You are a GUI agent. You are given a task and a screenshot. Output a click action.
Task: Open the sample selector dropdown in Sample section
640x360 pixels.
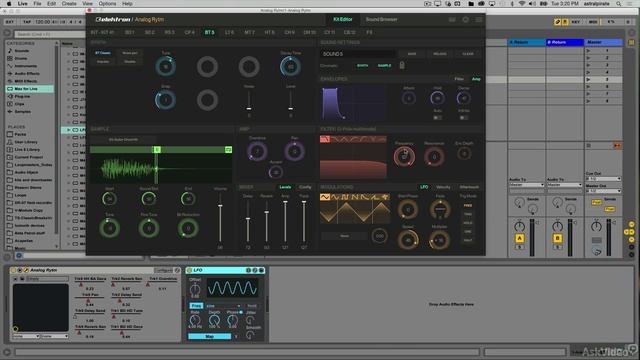(x=123, y=140)
